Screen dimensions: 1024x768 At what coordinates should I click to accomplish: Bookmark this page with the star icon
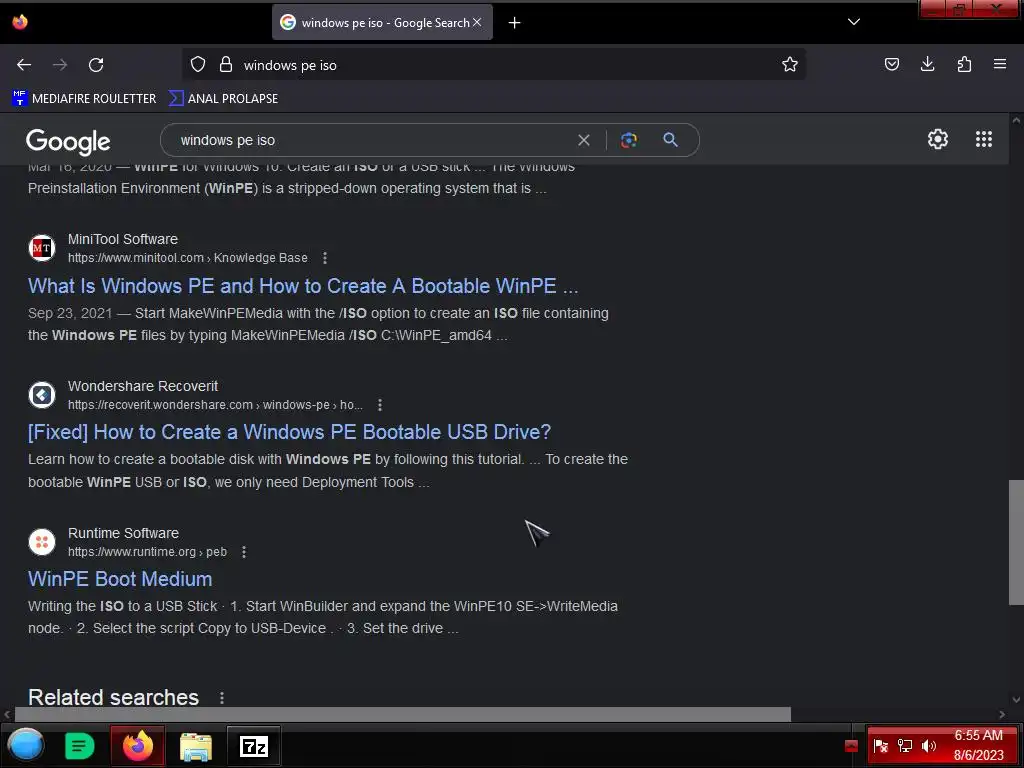click(x=790, y=64)
